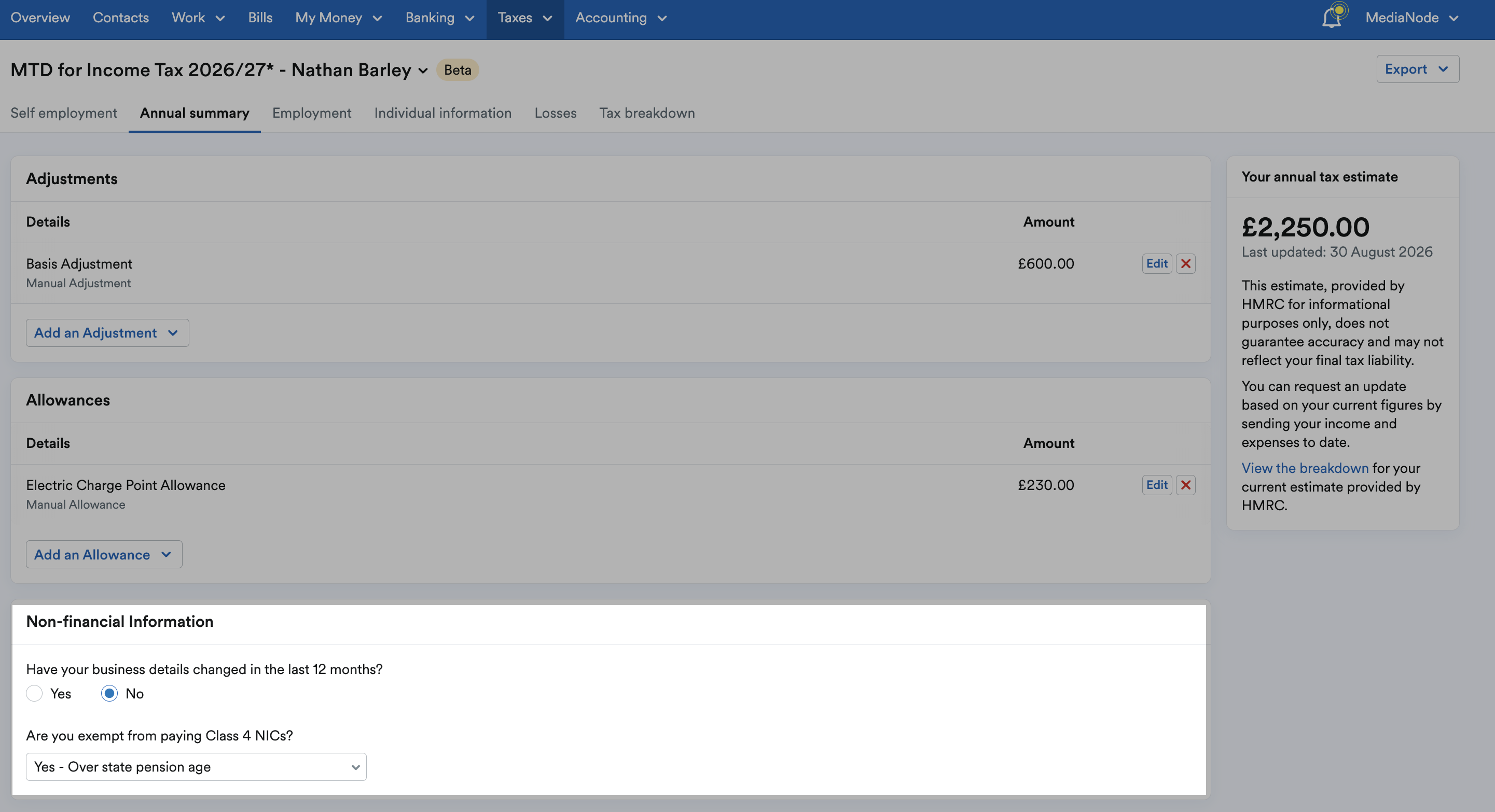Screen dimensions: 1495x812
Task: Expand the Accounting menu
Action: point(621,18)
